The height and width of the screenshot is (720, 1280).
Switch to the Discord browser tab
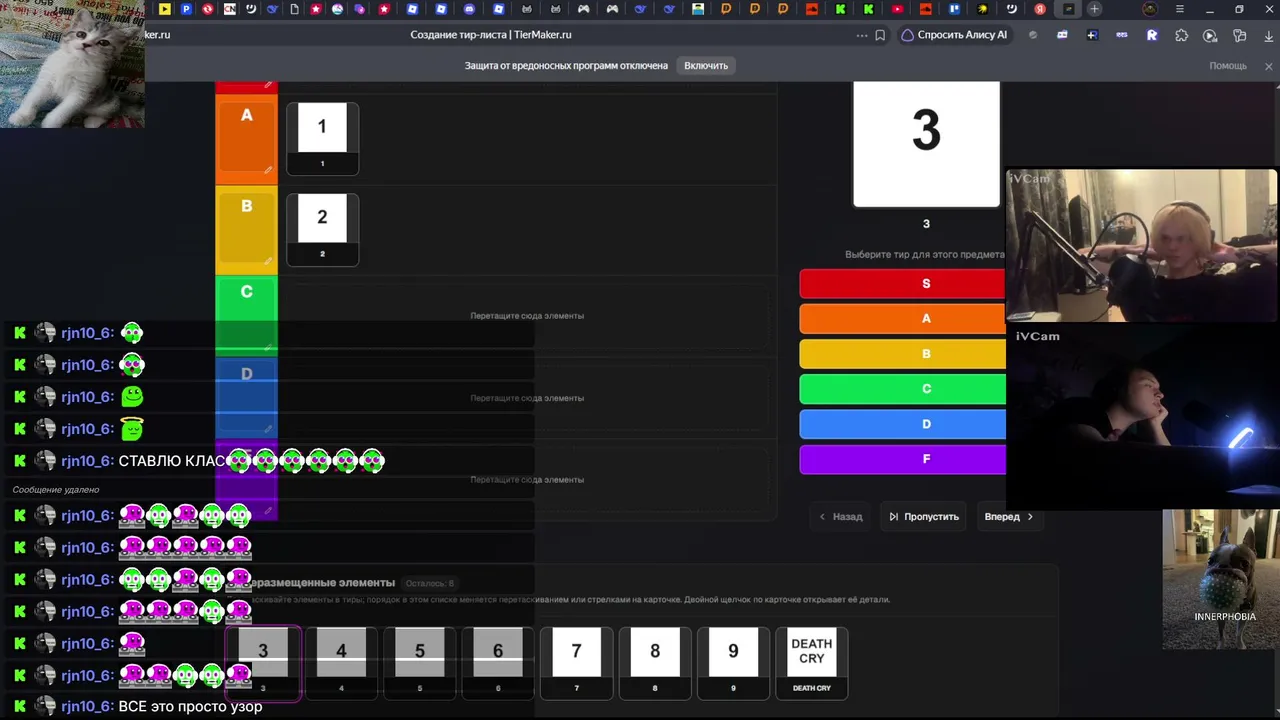(469, 9)
